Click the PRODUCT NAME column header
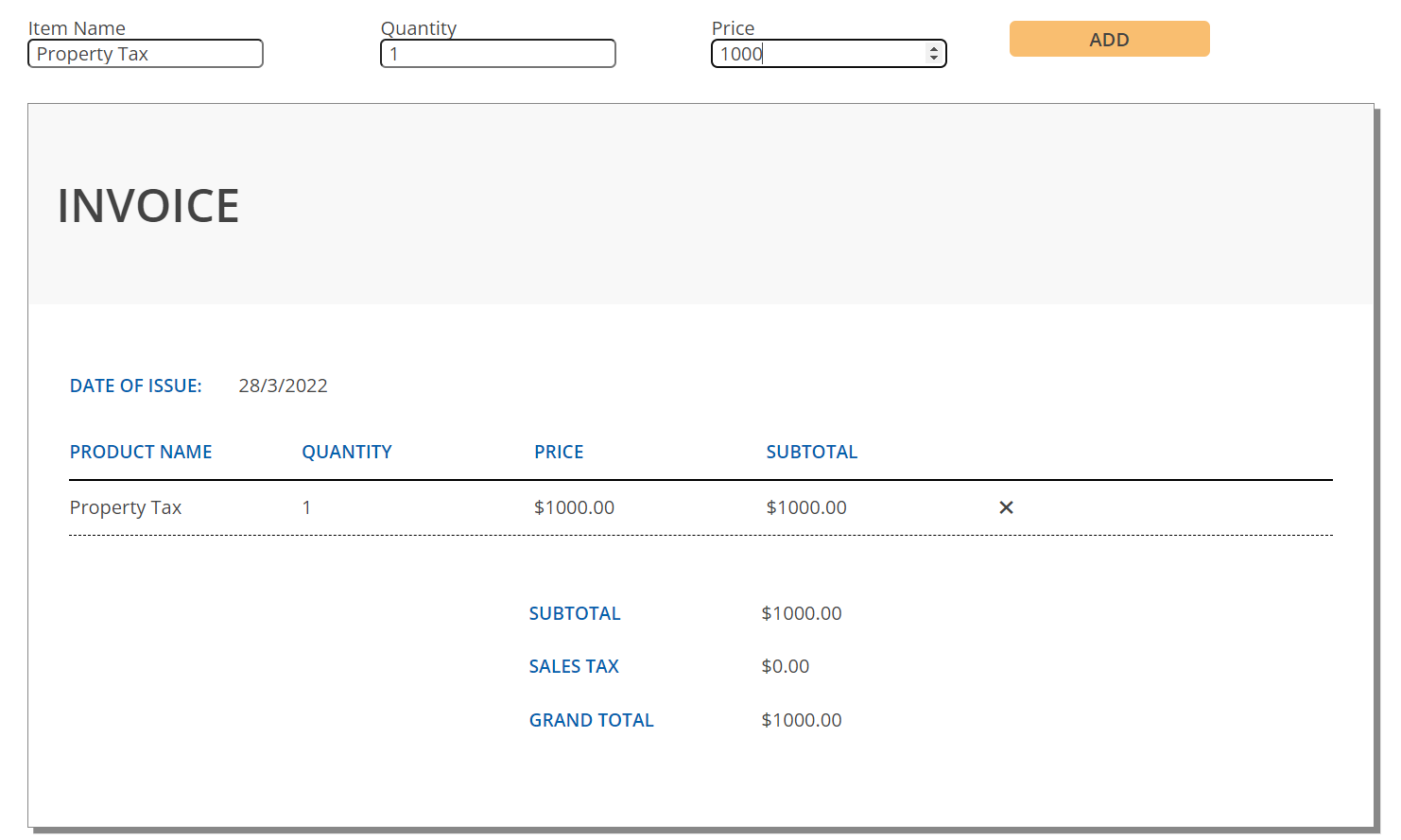1401x840 pixels. point(140,452)
